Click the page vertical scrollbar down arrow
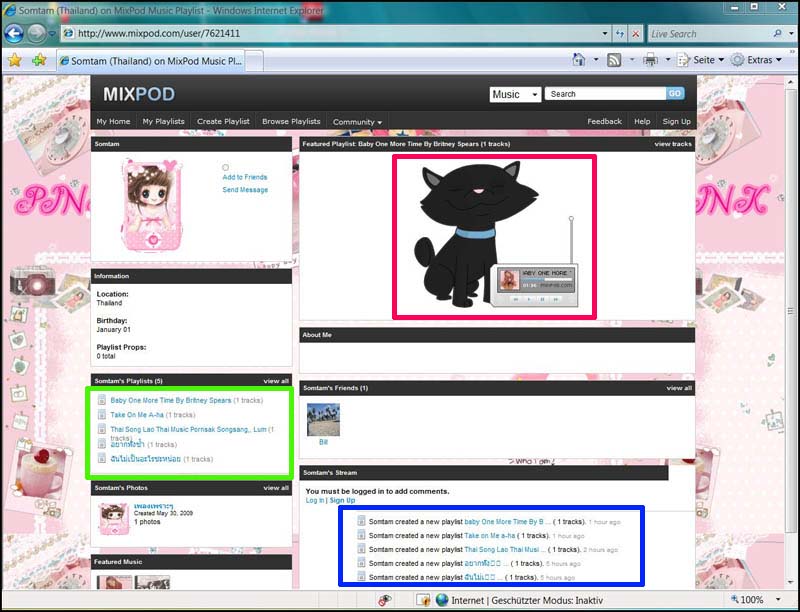 click(x=791, y=583)
